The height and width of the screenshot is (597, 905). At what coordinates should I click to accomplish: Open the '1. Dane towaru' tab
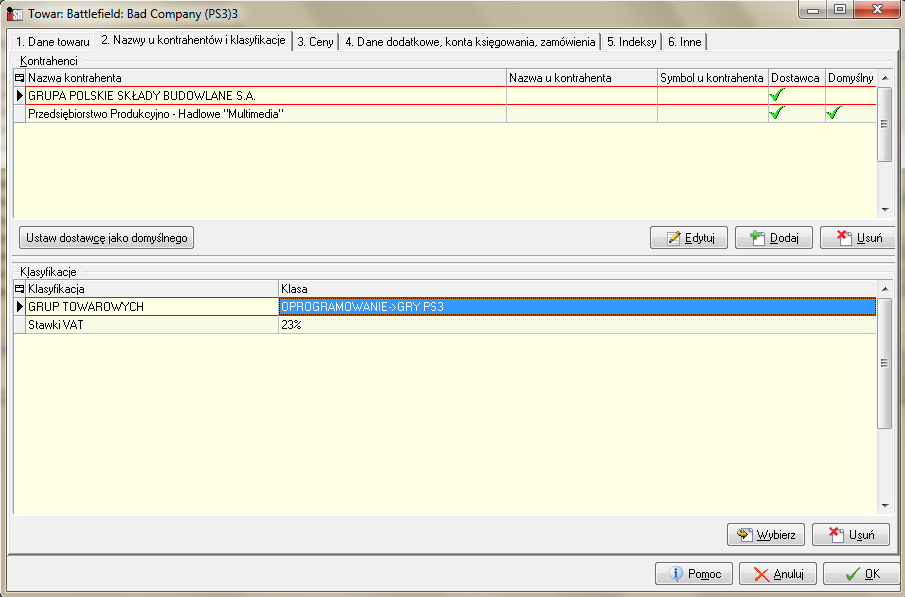tap(53, 42)
